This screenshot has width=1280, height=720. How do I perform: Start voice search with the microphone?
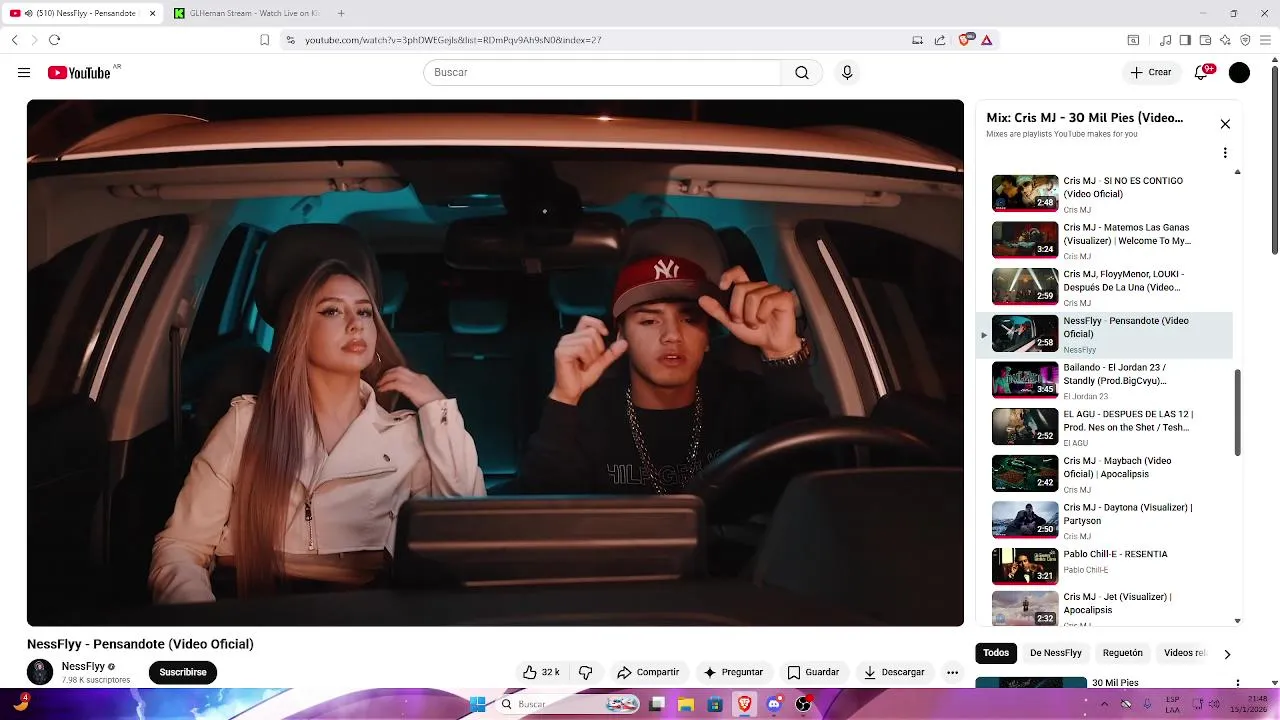847,73
